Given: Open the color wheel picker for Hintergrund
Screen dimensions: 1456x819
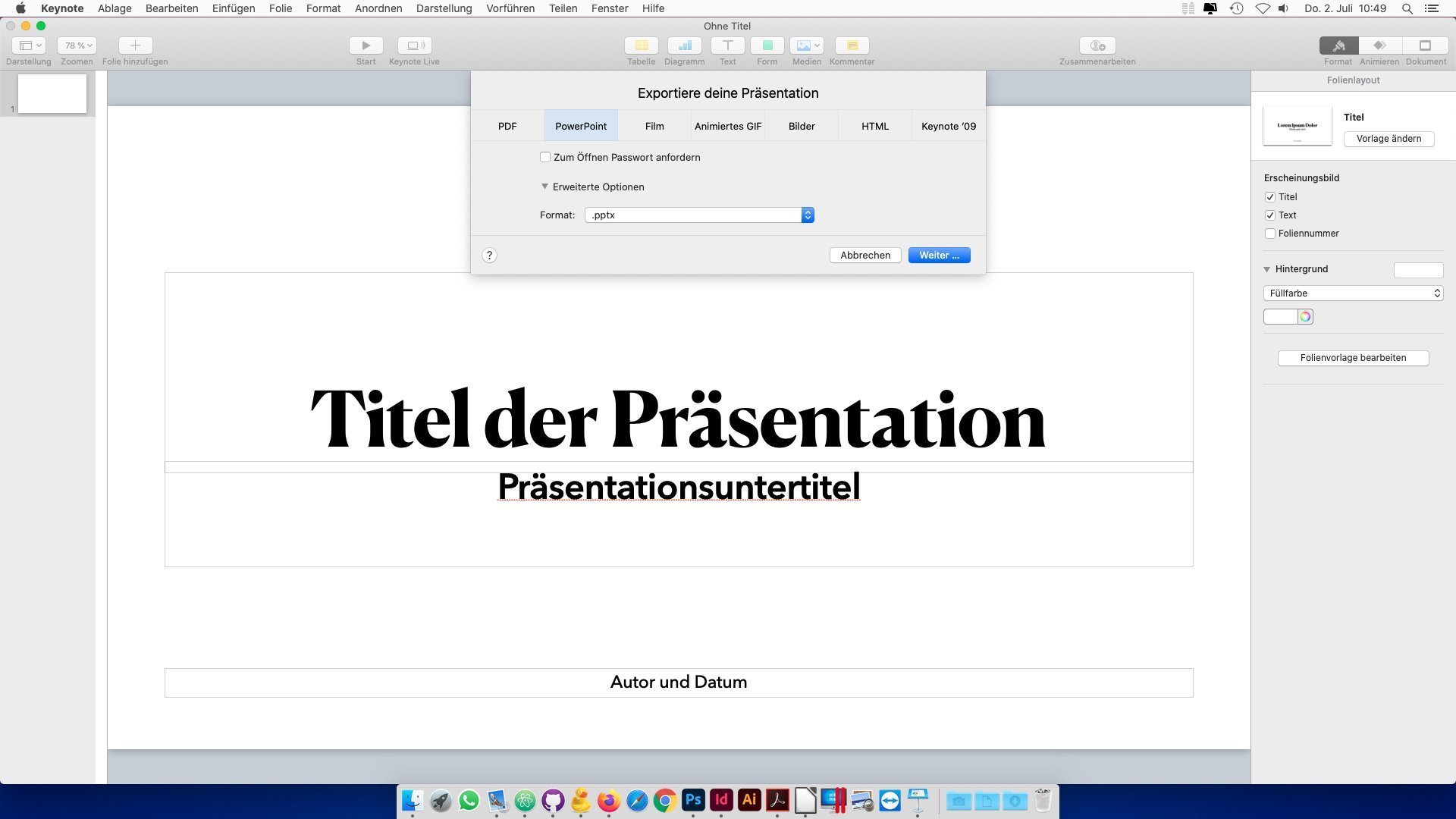Looking at the screenshot, I should 1305,317.
